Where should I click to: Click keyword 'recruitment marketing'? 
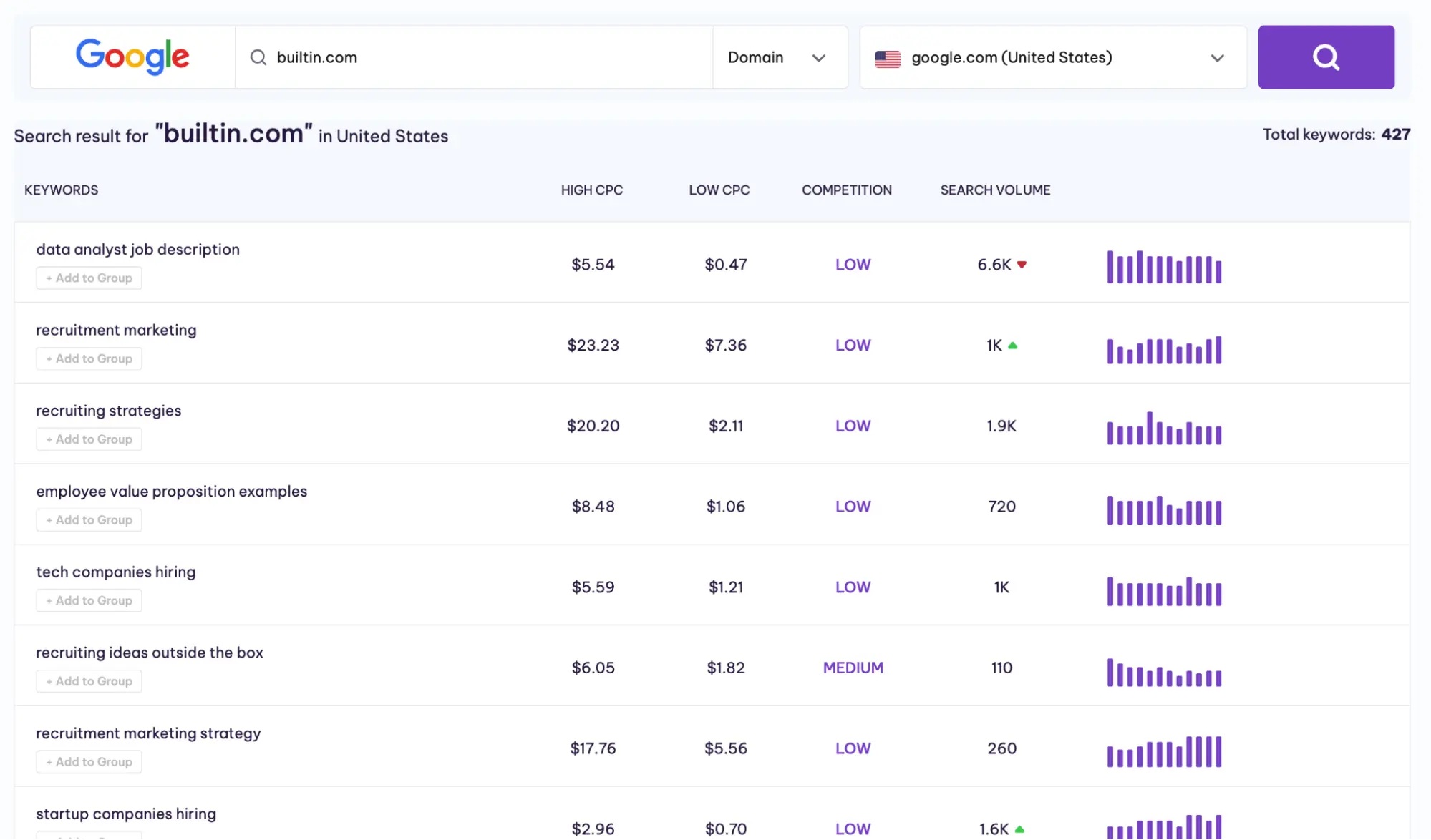point(116,330)
